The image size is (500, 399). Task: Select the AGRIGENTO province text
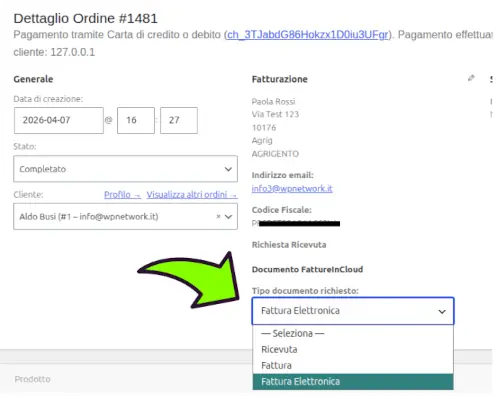tap(275, 154)
